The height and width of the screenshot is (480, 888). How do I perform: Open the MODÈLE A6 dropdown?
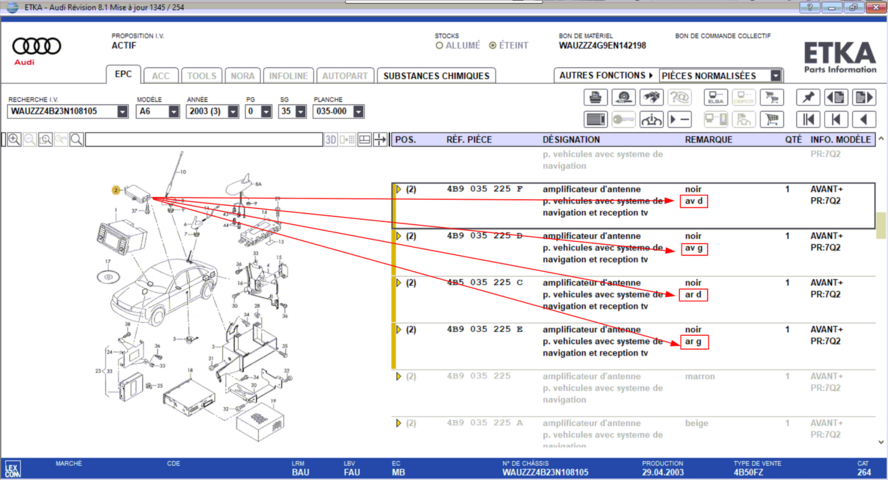point(173,112)
